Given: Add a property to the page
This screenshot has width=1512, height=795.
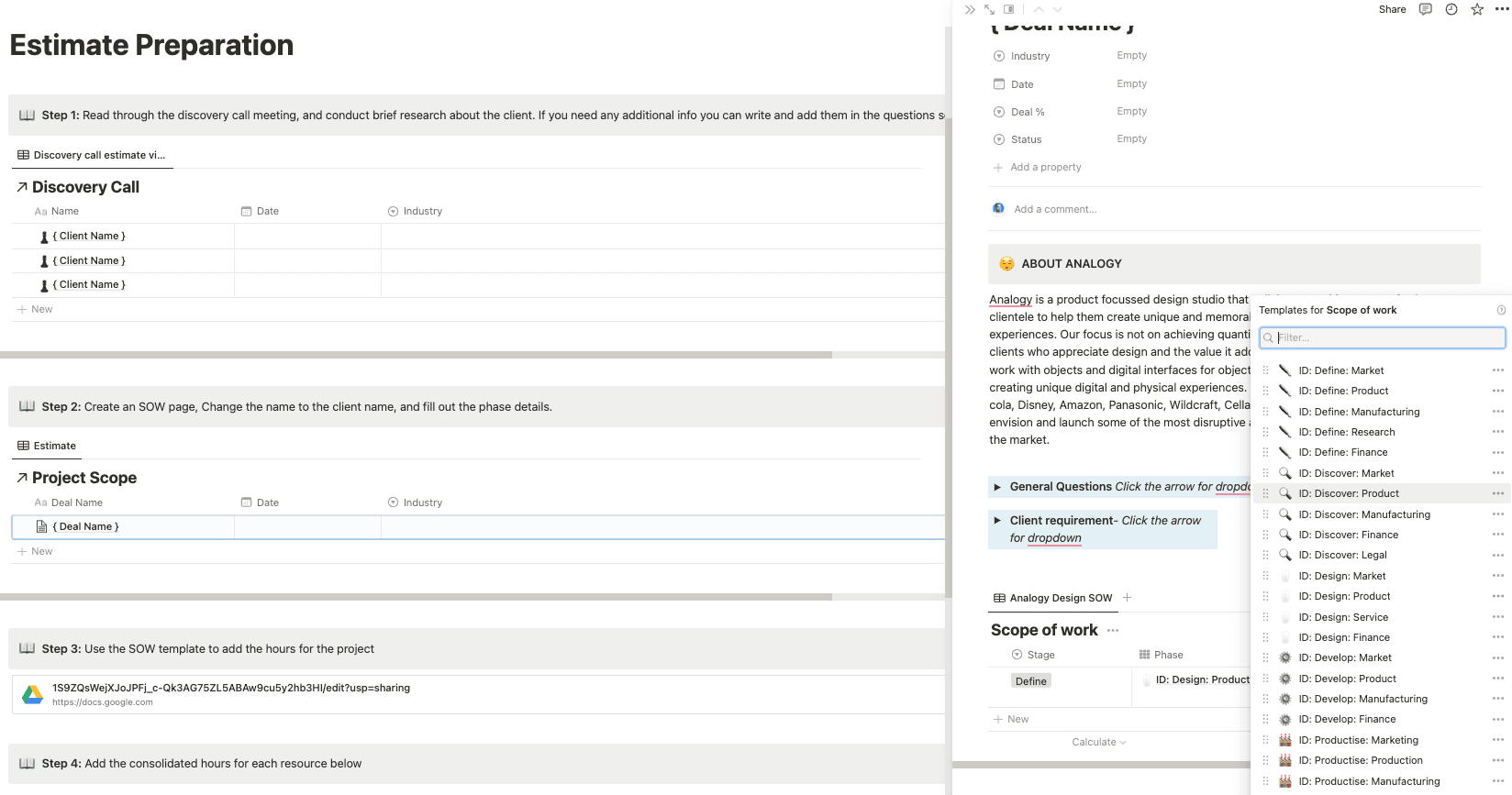Looking at the screenshot, I should pos(1037,167).
